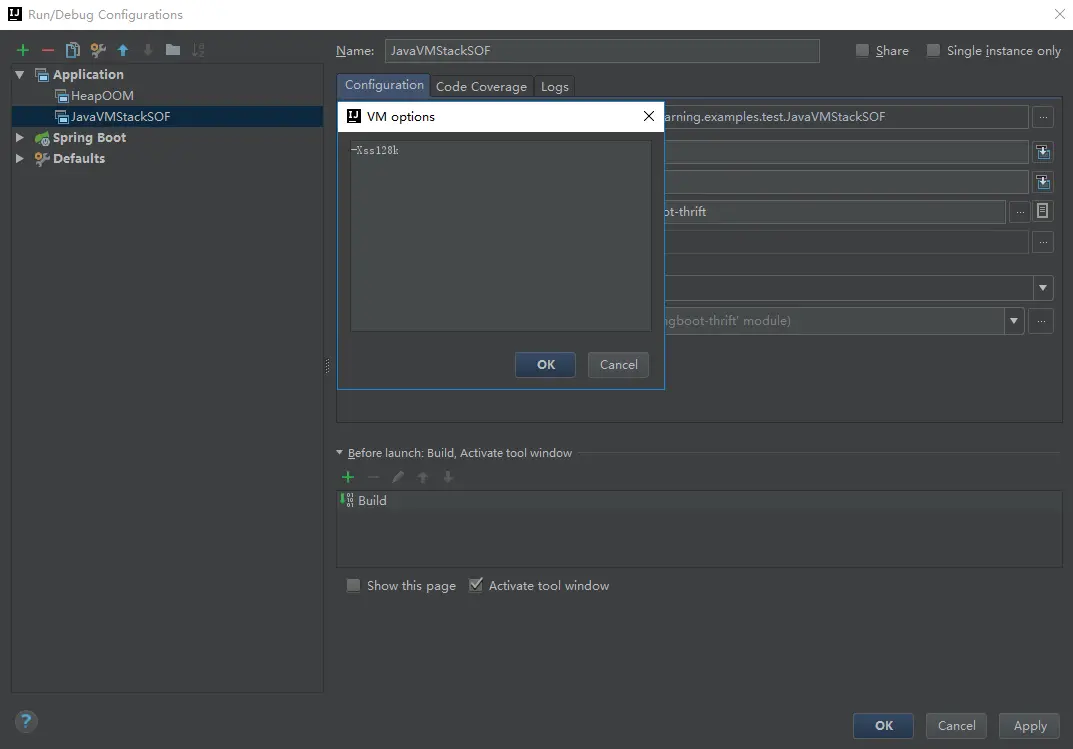Click OK in VM options dialog
1073x749 pixels.
coord(545,365)
